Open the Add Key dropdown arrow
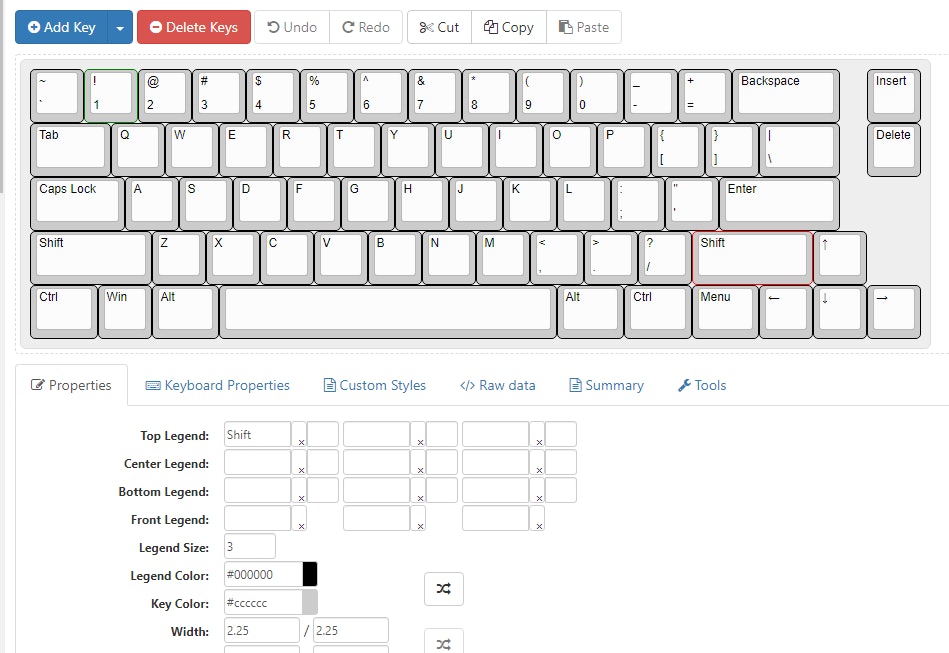 click(120, 27)
